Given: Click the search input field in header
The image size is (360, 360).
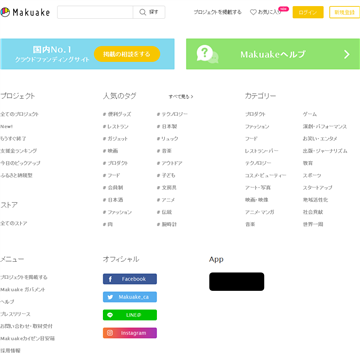Looking at the screenshot, I should (95, 12).
